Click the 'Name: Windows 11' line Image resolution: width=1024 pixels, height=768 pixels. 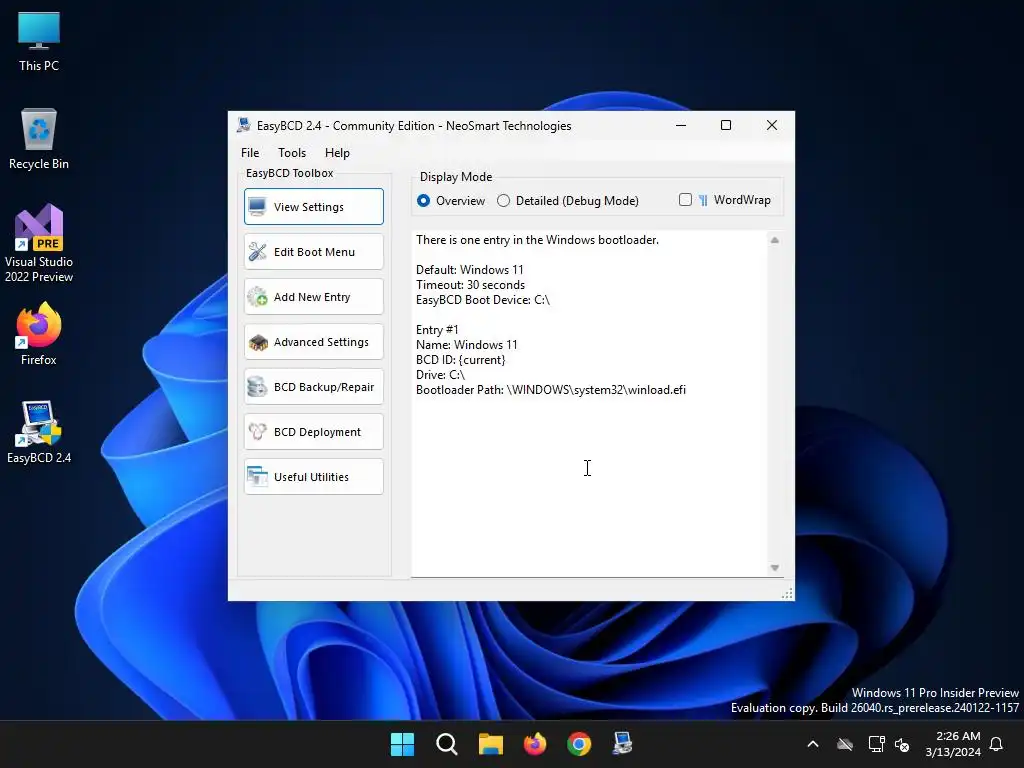coord(466,345)
